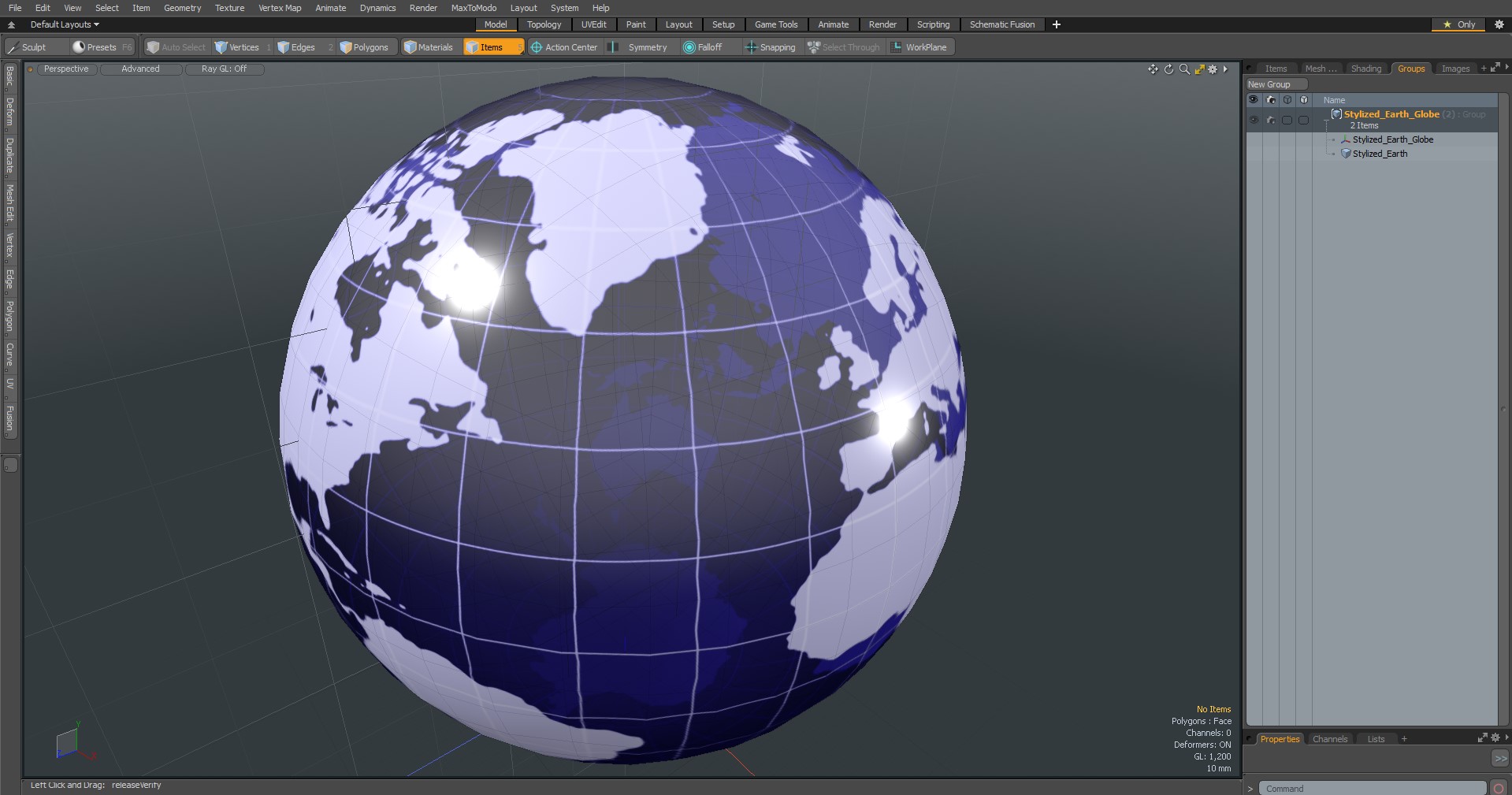The width and height of the screenshot is (1512, 795).
Task: Click in the Command input field
Action: click(1371, 789)
